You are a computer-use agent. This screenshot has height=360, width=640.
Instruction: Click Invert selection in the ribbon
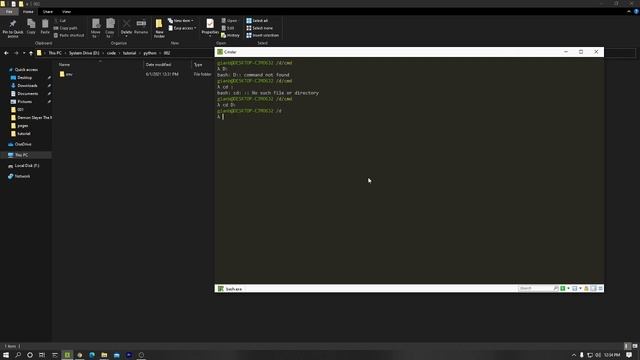pos(262,36)
